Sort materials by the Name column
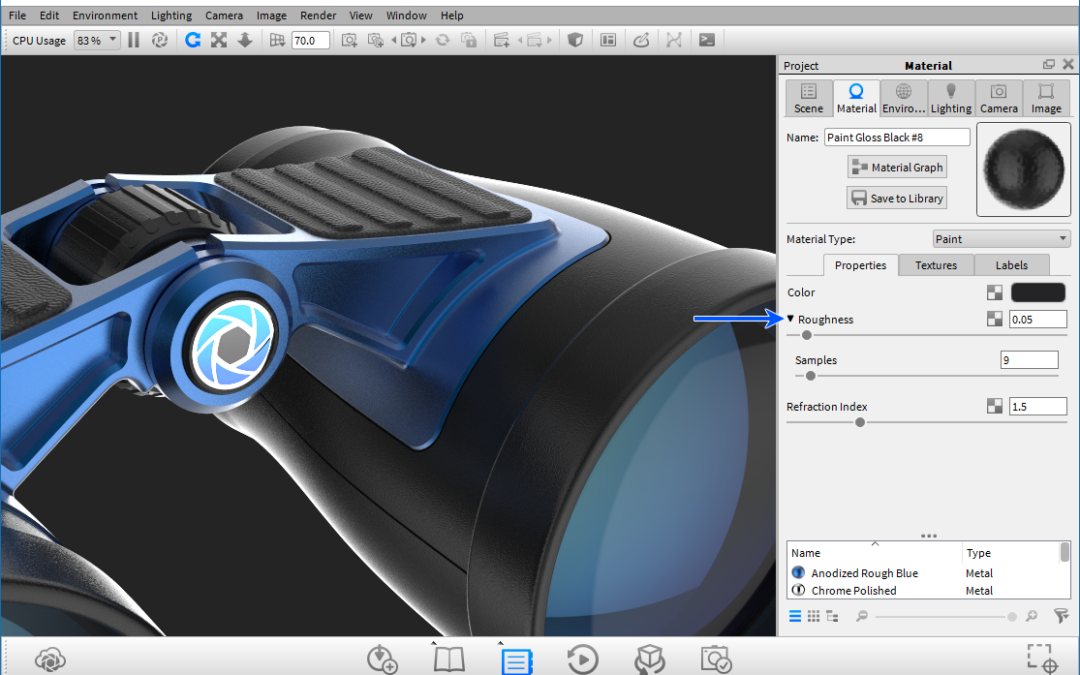 875,552
